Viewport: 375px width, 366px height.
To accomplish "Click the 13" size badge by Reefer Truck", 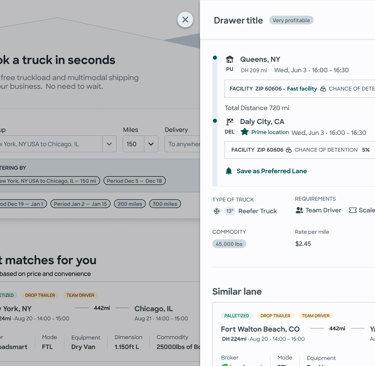I will [230, 211].
